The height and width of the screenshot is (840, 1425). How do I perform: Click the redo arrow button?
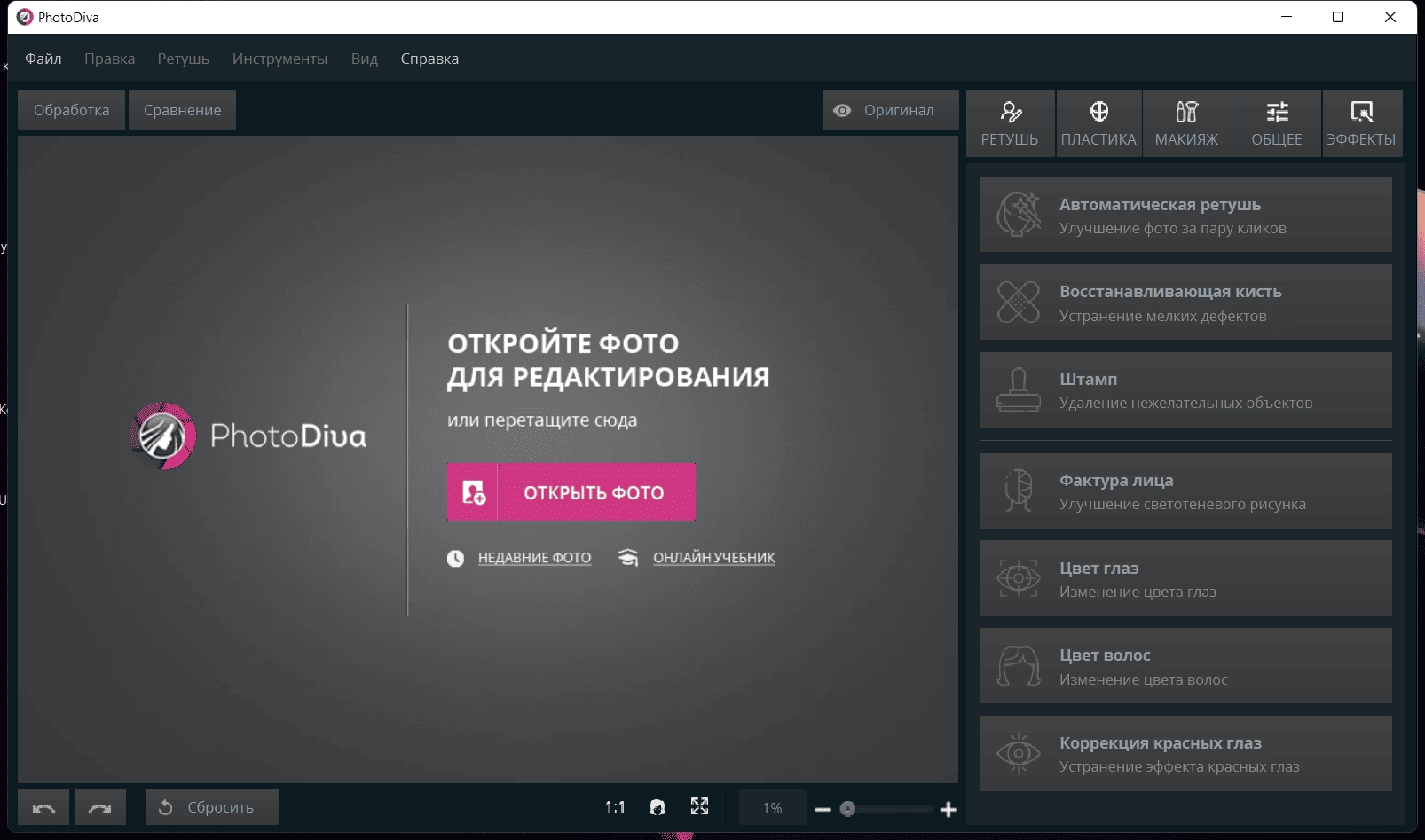coord(100,807)
